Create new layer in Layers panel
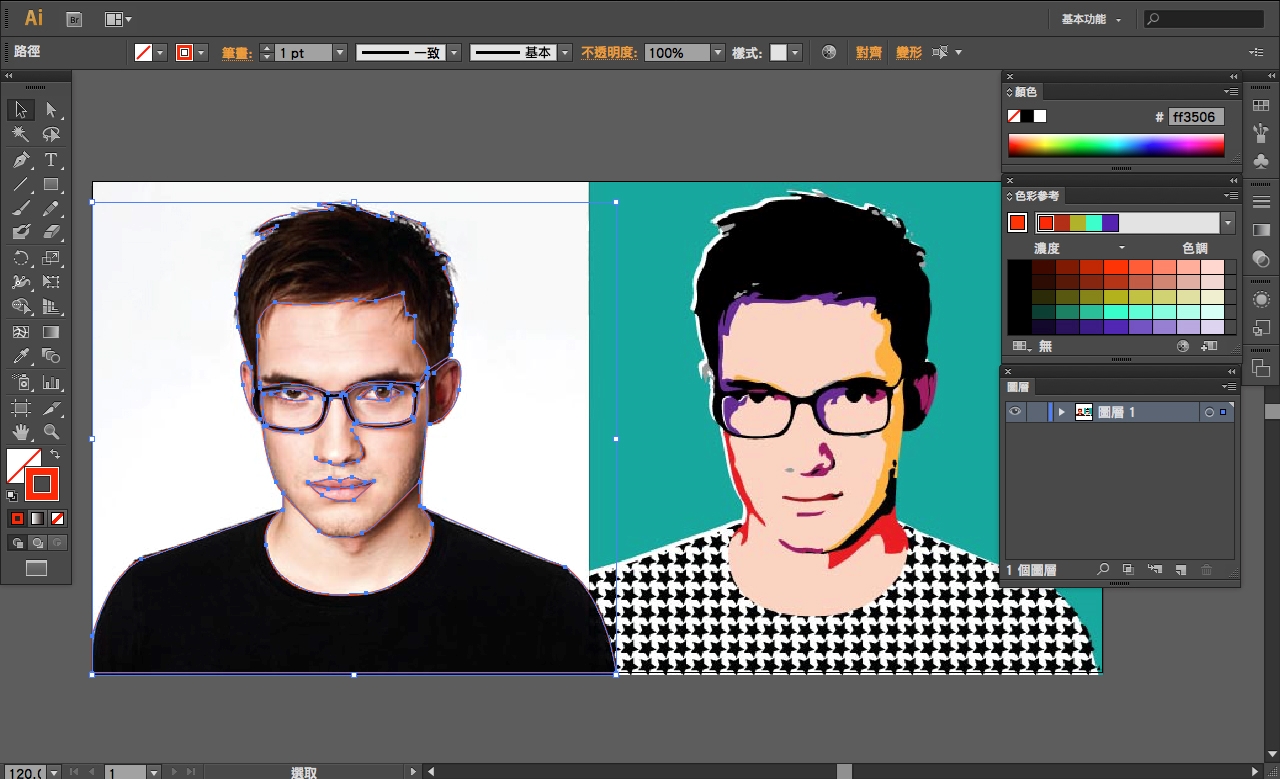Image resolution: width=1280 pixels, height=779 pixels. pyautogui.click(x=1180, y=570)
